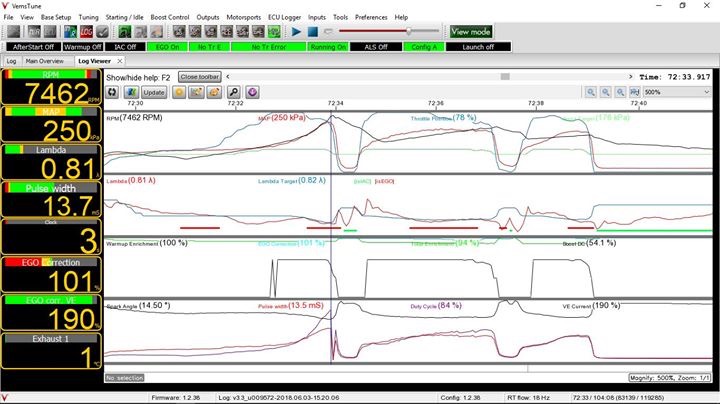Open the File menu
The width and height of the screenshot is (720, 404).
8,17
